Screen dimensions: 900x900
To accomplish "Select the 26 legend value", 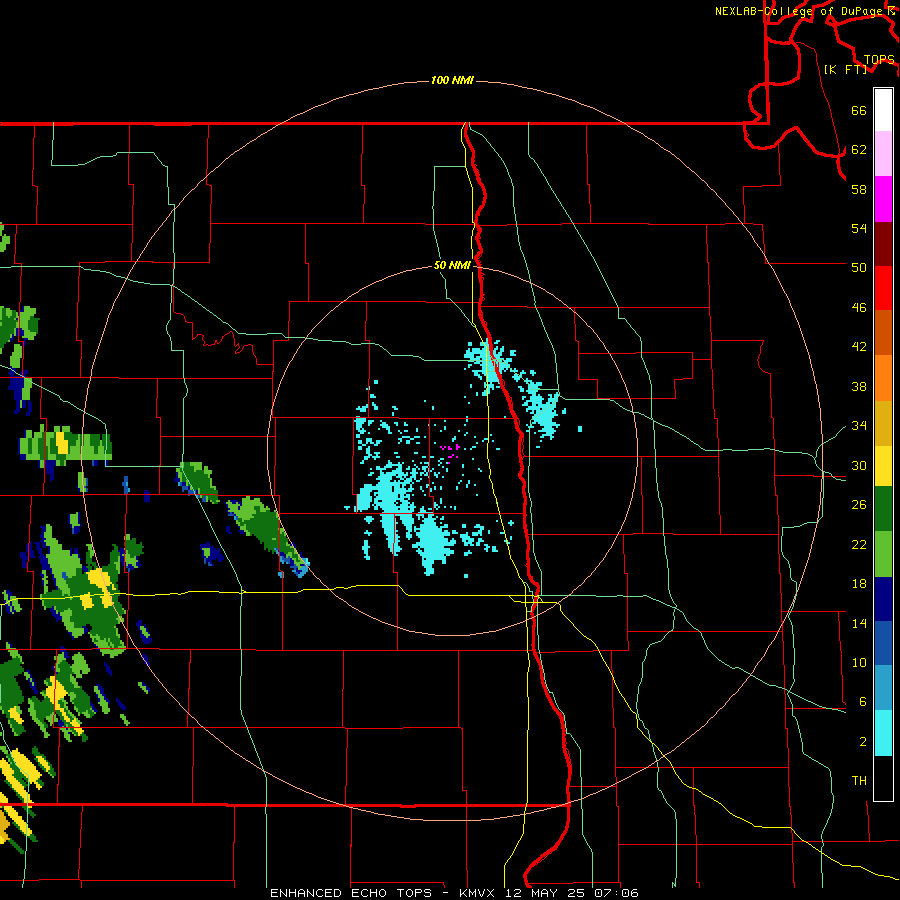I will pos(859,505).
